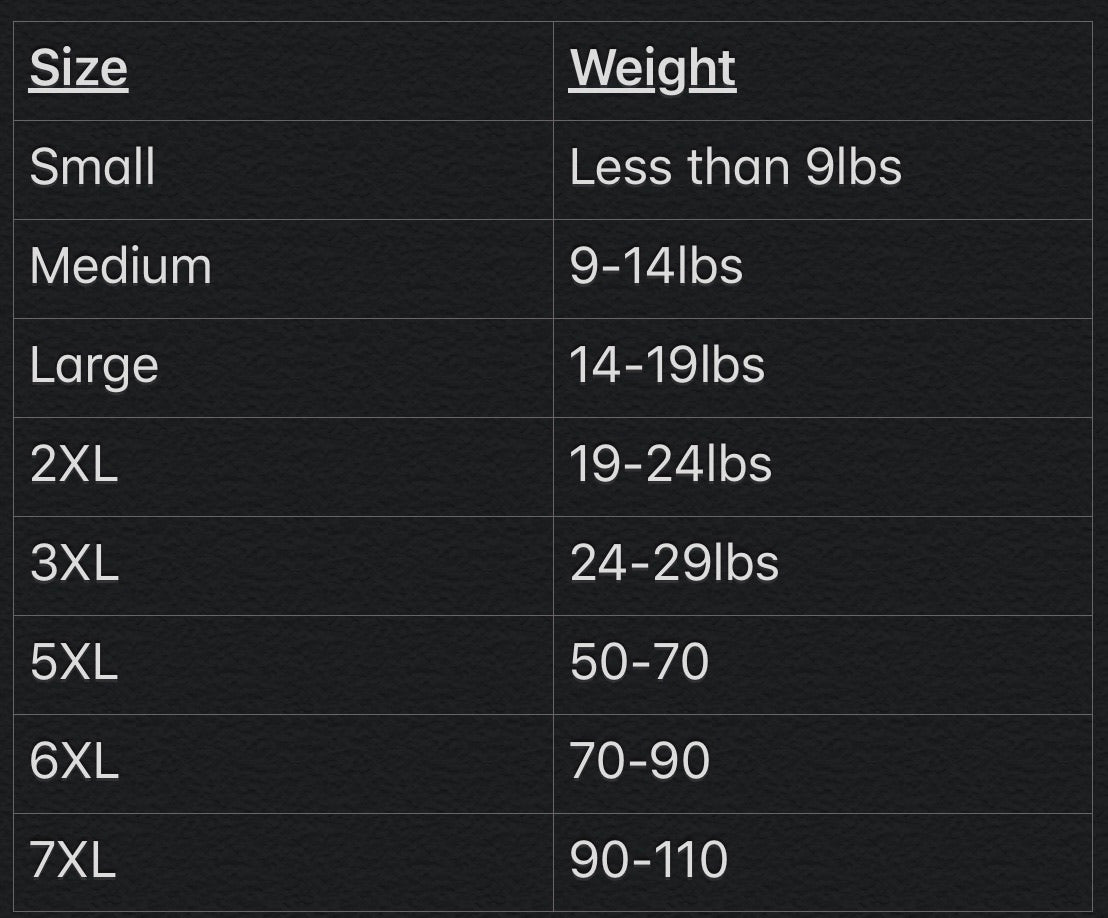The image size is (1108, 918).
Task: Select the 24-29lbs weight cell
Action: (x=823, y=566)
